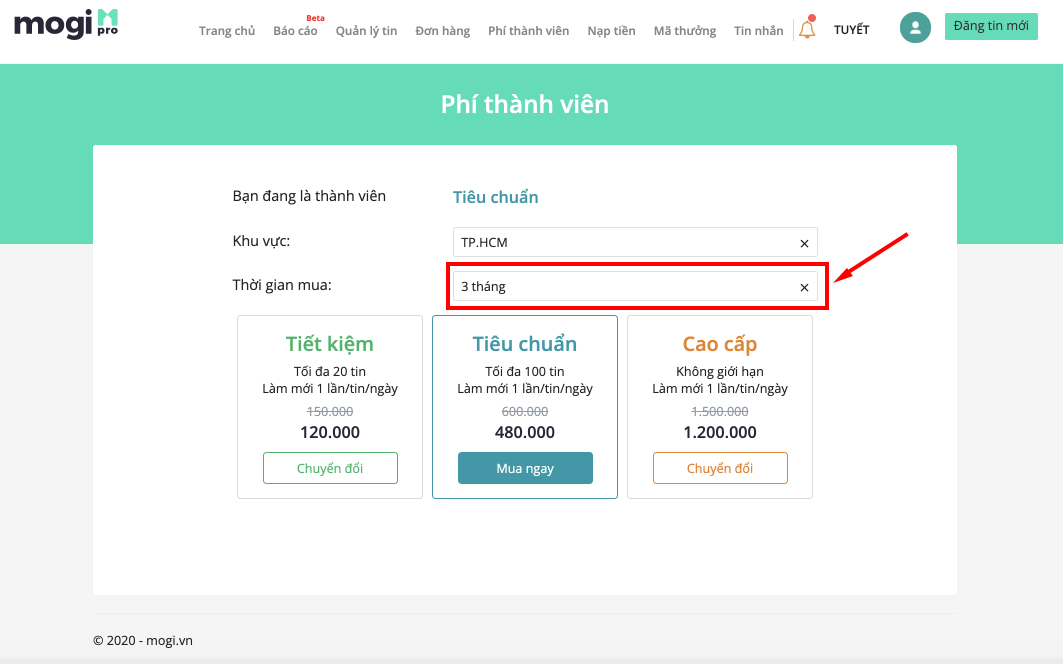Open the Trang chủ menu item

click(227, 31)
